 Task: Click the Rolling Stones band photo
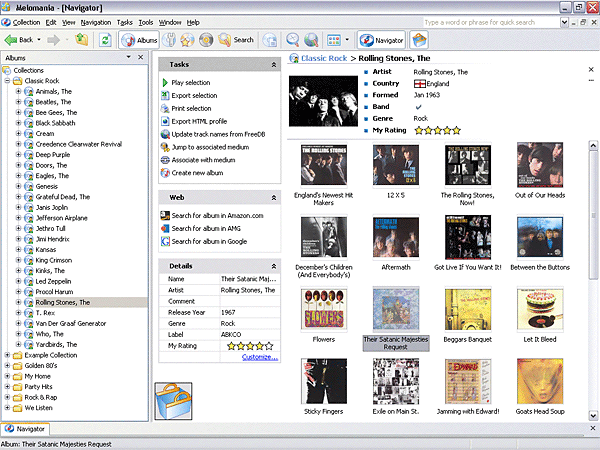click(323, 101)
